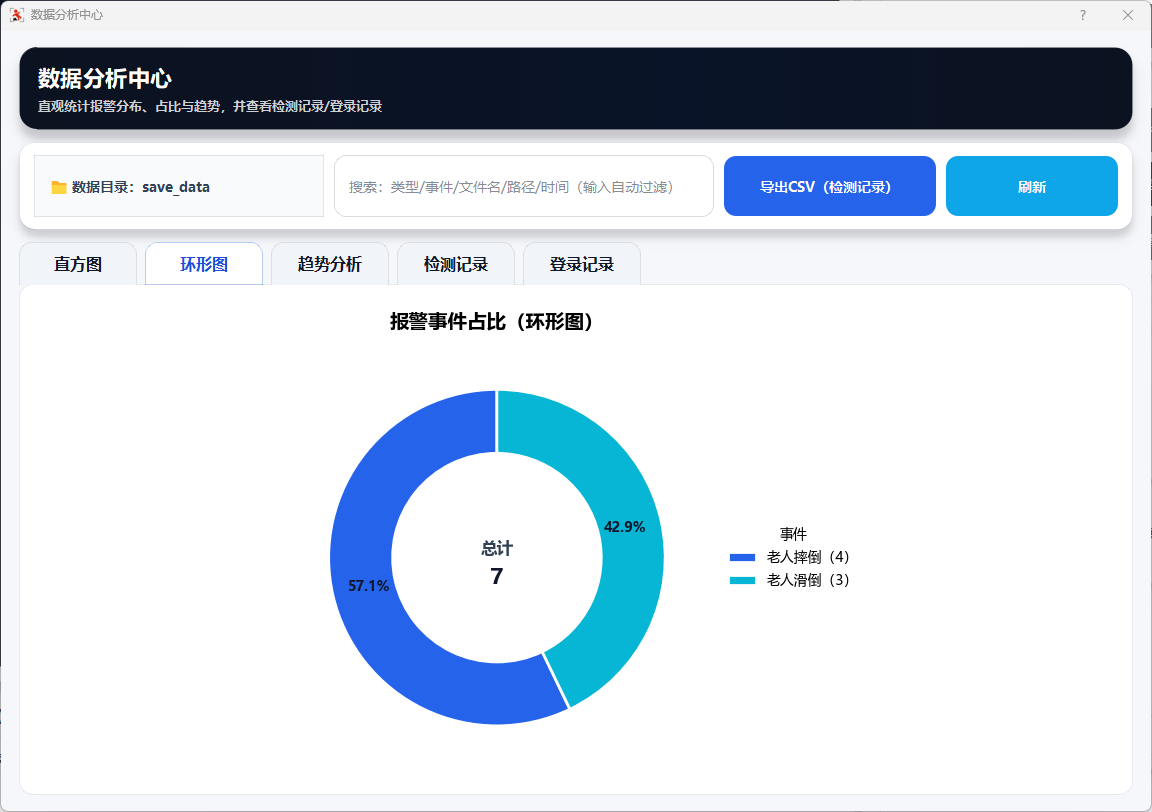View the 登录记录 tab
This screenshot has height=812, width=1152.
[582, 265]
